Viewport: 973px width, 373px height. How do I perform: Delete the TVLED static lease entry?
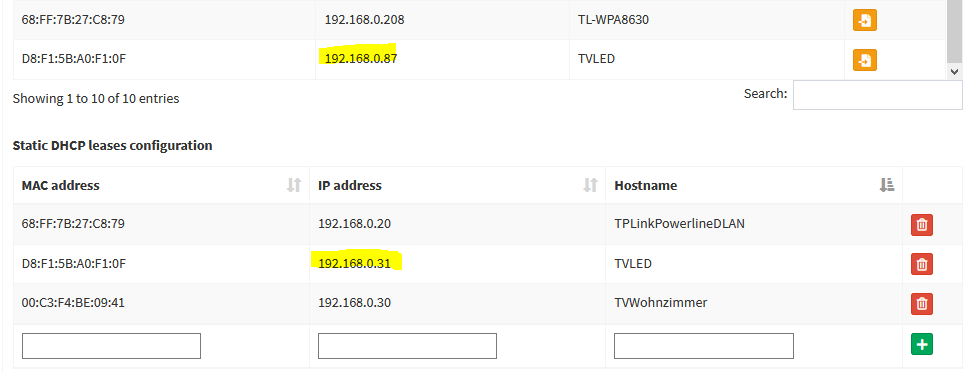(x=921, y=264)
